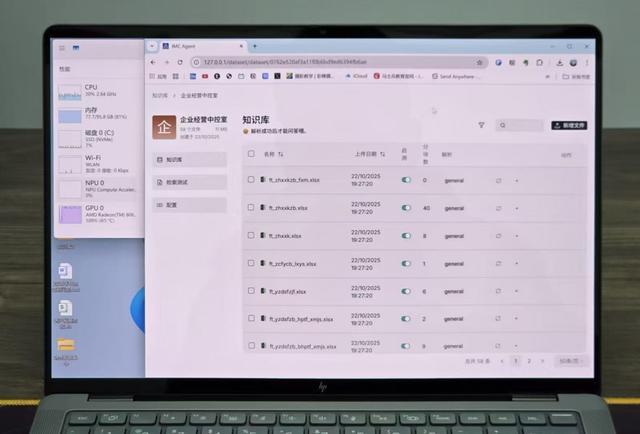Open 知识库 in the left sidebar

point(190,160)
